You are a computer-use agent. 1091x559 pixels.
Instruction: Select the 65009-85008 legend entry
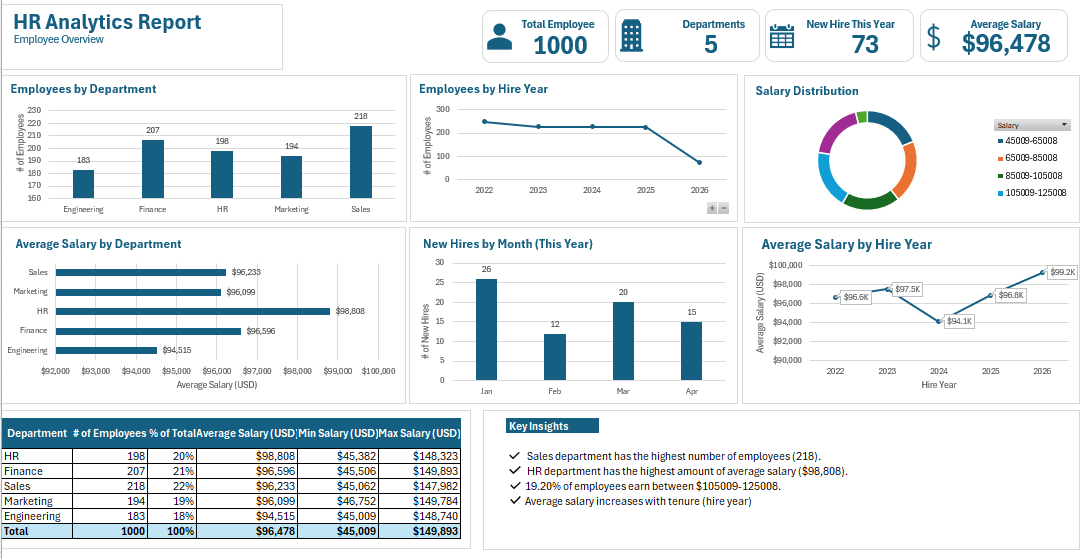click(x=1026, y=158)
